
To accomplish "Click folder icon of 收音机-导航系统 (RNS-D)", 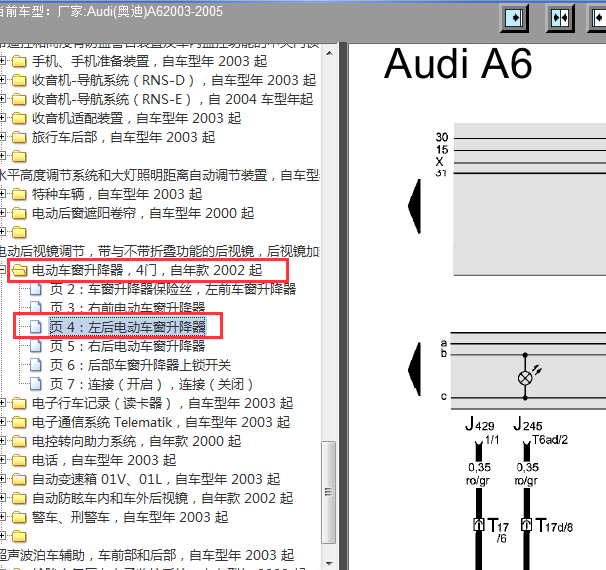I will (19, 80).
